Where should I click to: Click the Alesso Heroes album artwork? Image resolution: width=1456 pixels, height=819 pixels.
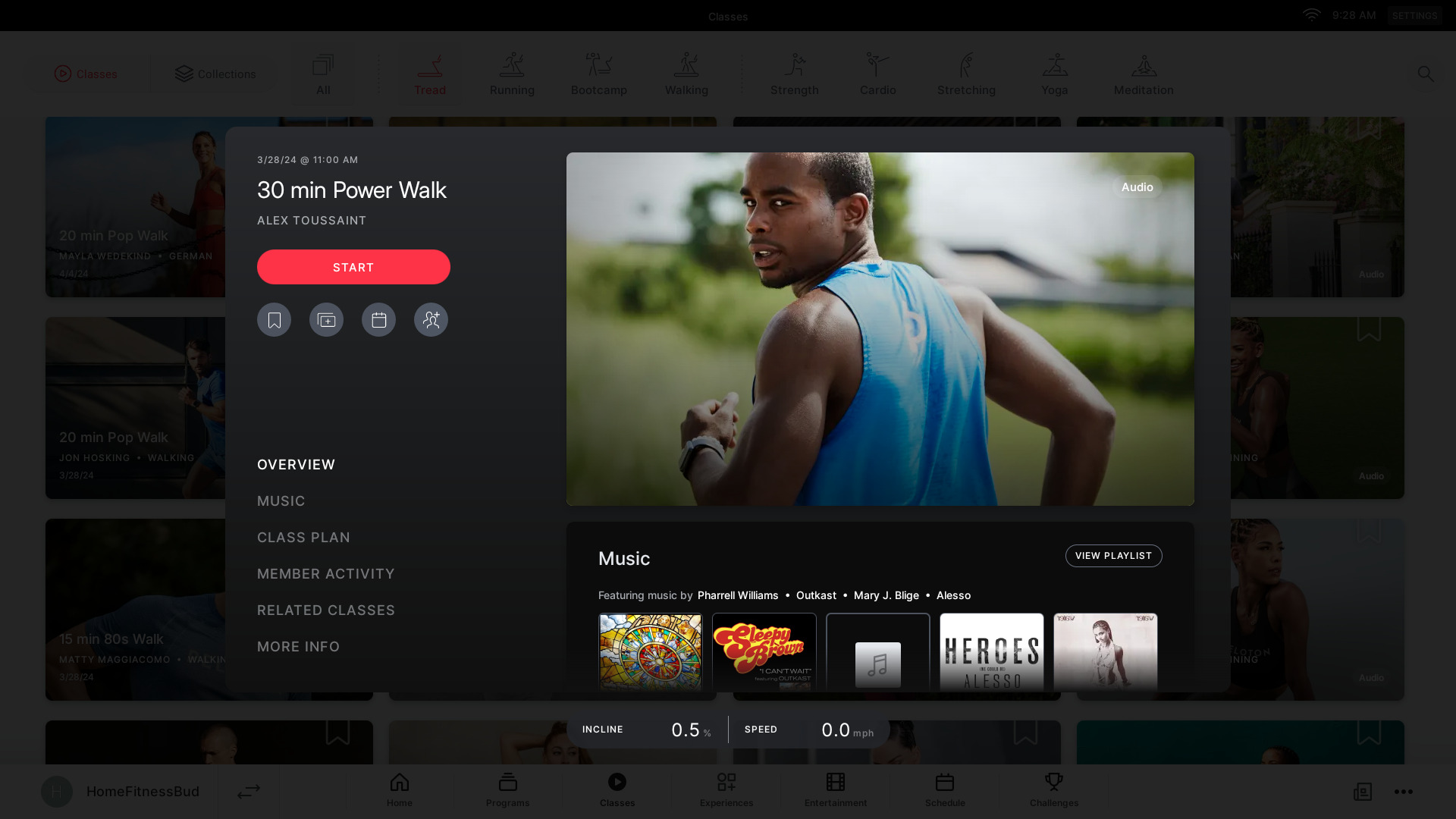point(991,652)
